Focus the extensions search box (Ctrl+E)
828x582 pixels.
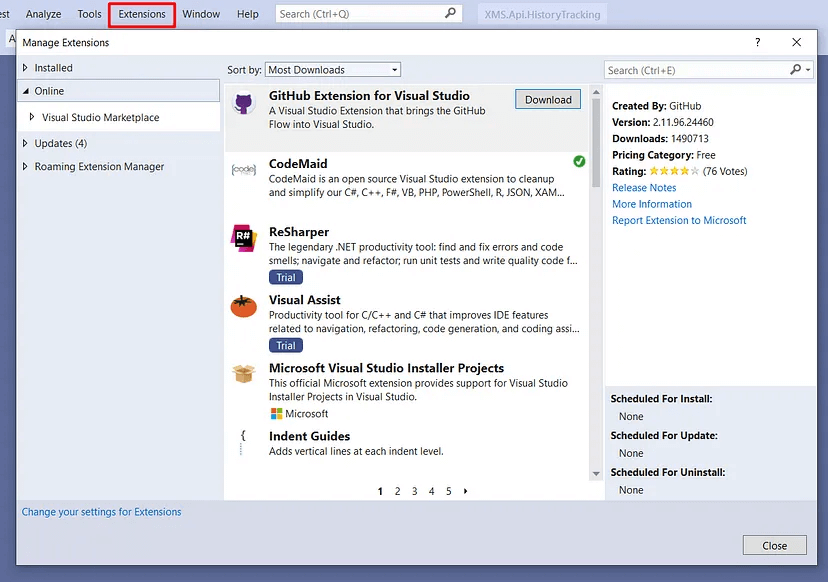click(697, 70)
